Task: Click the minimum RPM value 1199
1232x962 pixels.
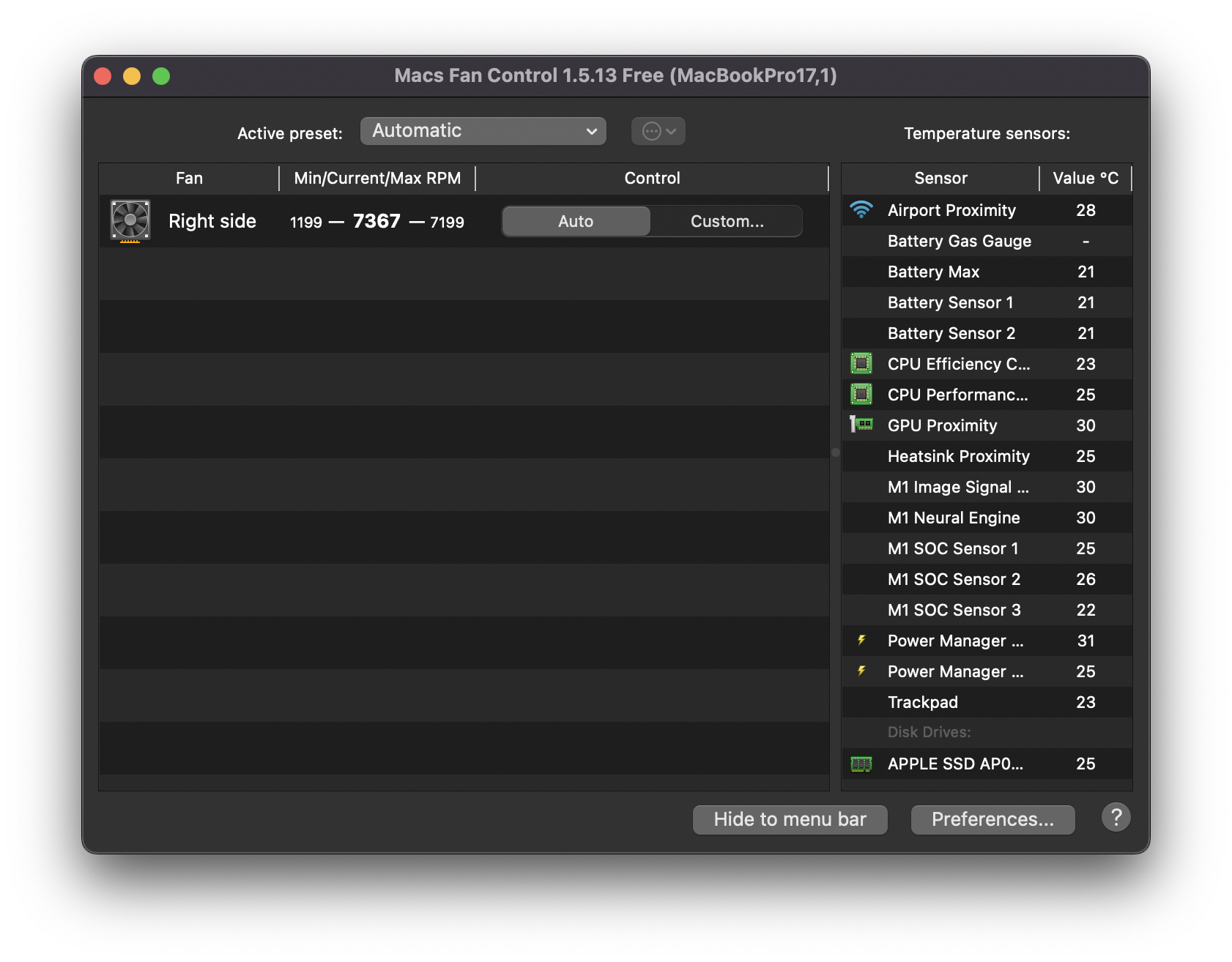Action: (306, 222)
